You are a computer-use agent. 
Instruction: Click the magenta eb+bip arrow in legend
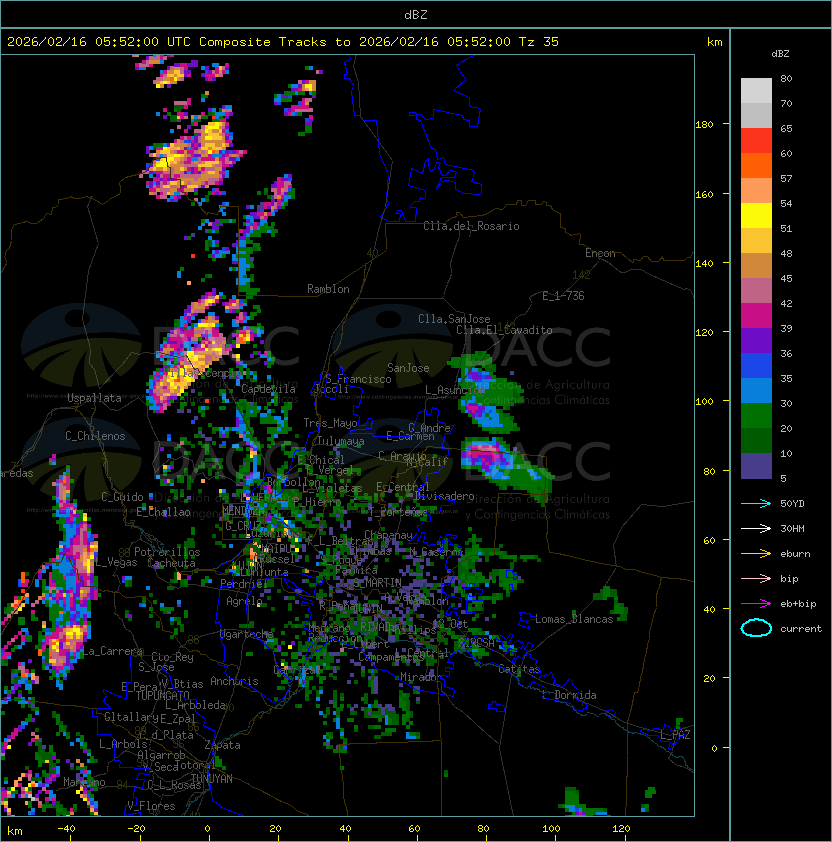756,604
